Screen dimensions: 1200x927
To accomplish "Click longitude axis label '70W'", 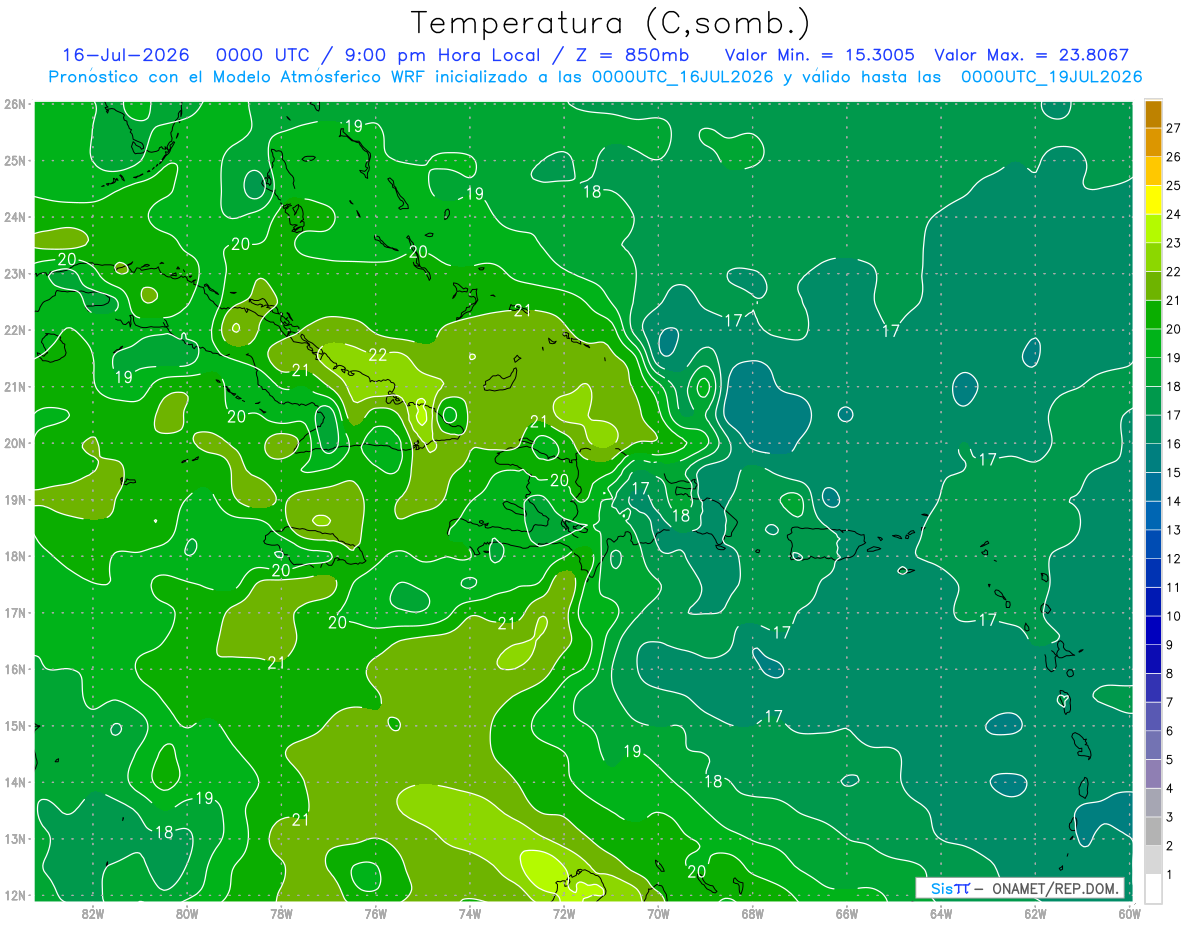I will point(658,913).
